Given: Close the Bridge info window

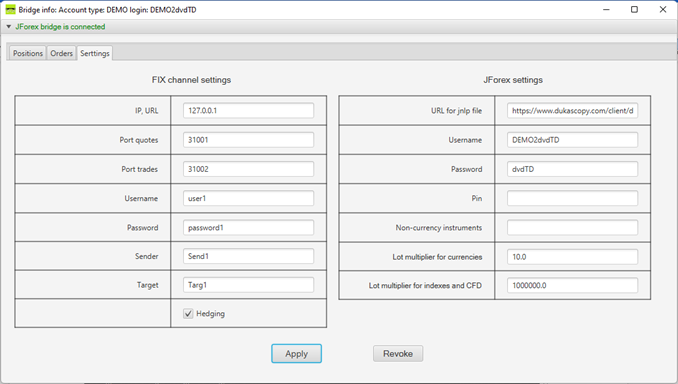Looking at the screenshot, I should click(663, 10).
